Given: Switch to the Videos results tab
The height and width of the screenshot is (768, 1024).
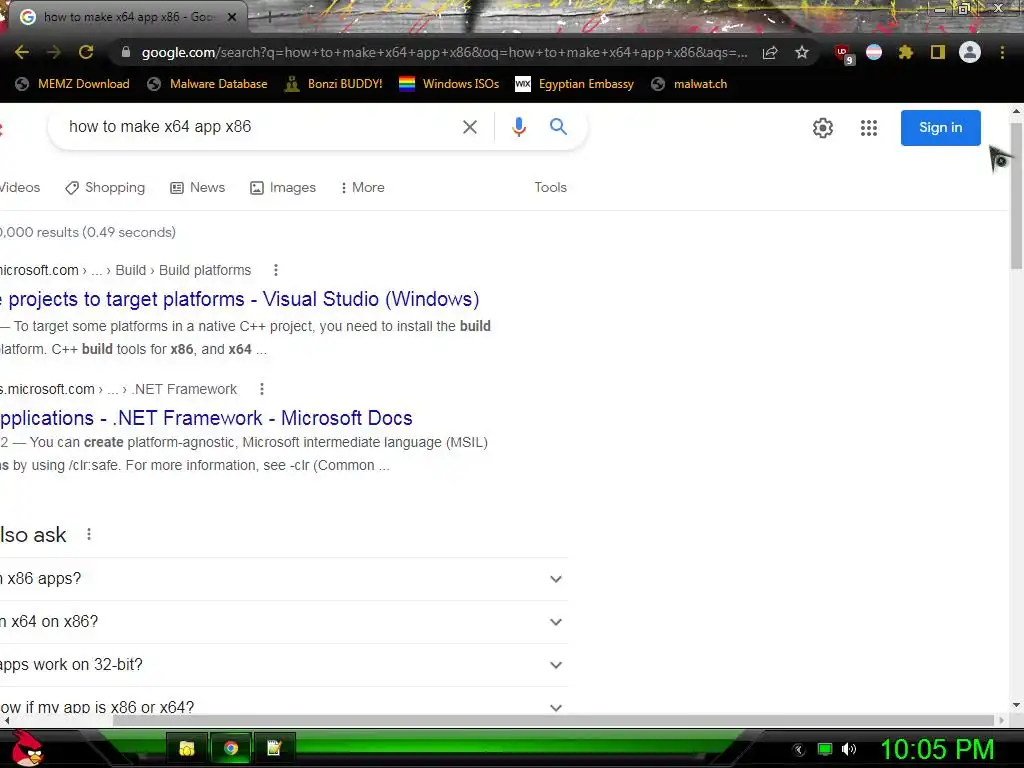Looking at the screenshot, I should point(20,188).
